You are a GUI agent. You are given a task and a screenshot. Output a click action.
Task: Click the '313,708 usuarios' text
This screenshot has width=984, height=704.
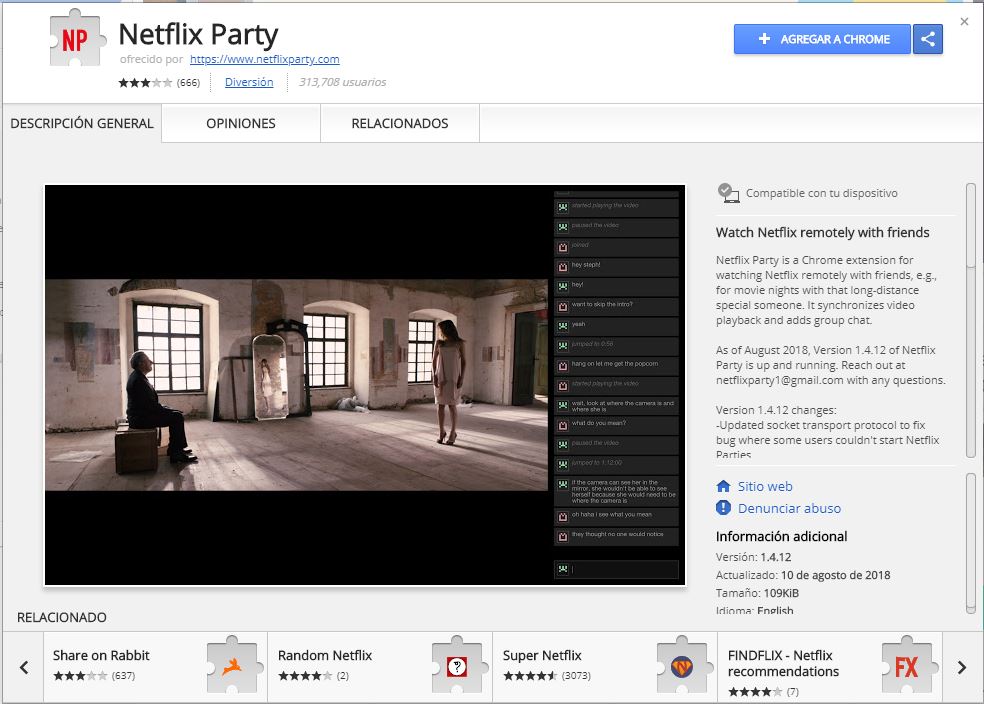343,82
